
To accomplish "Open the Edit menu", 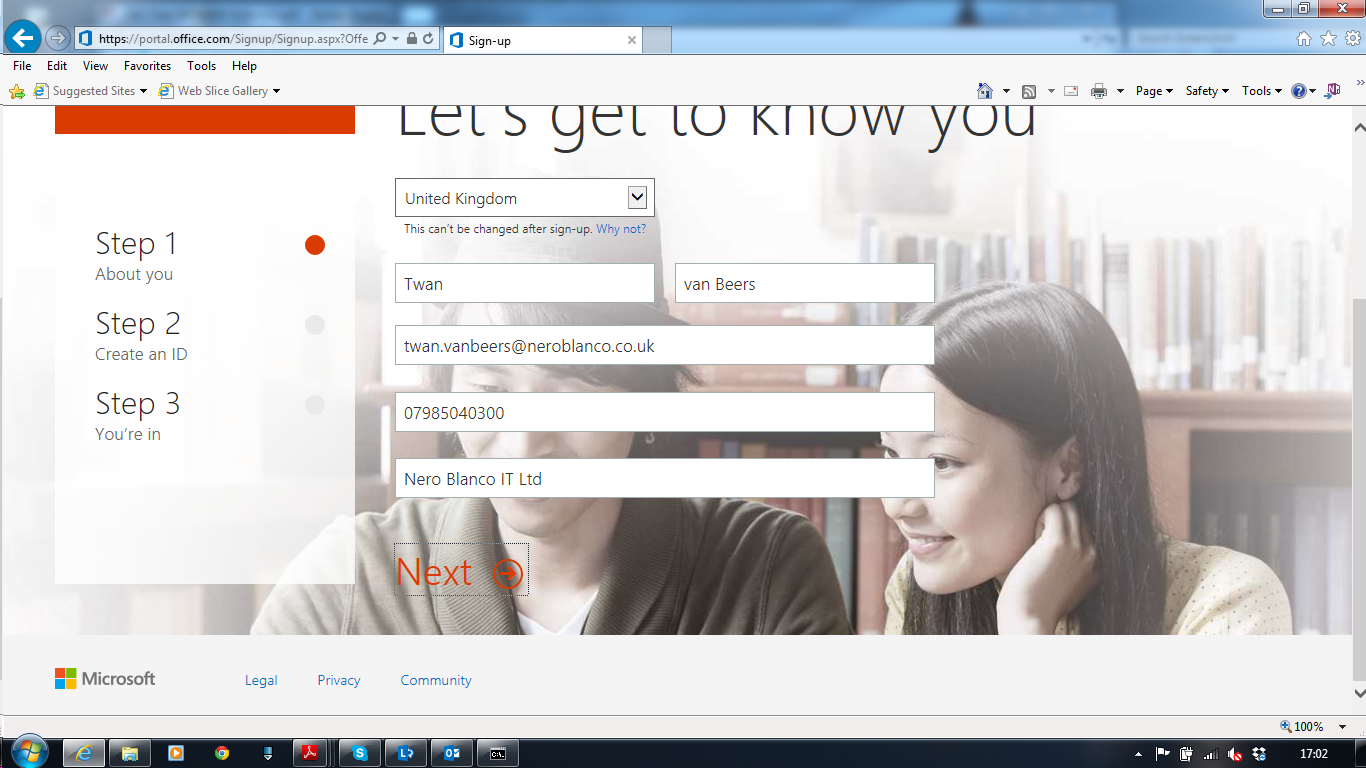I will point(57,66).
